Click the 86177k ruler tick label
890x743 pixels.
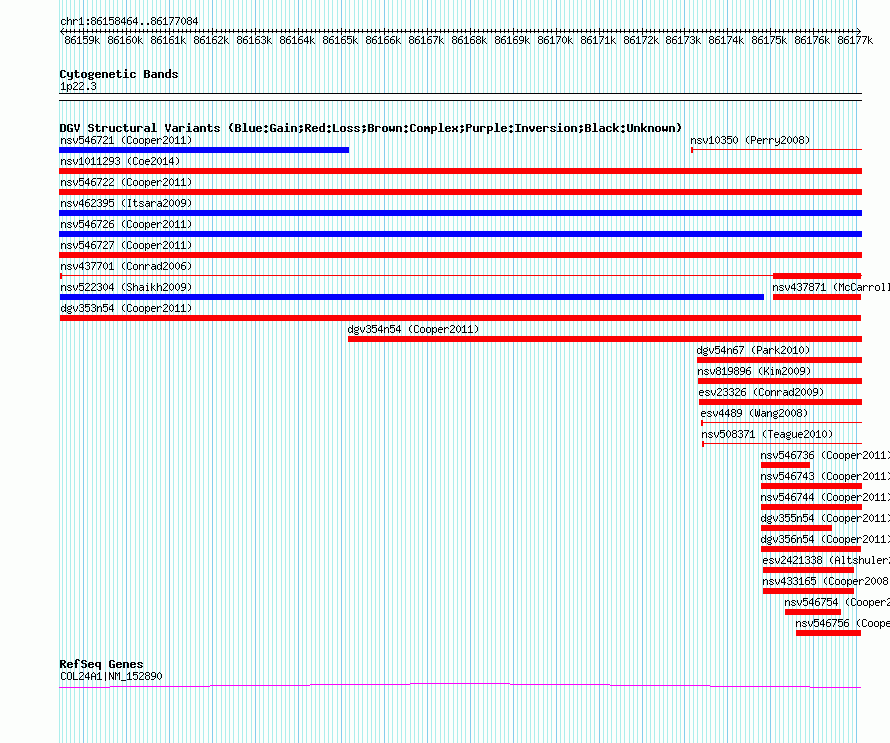click(855, 40)
